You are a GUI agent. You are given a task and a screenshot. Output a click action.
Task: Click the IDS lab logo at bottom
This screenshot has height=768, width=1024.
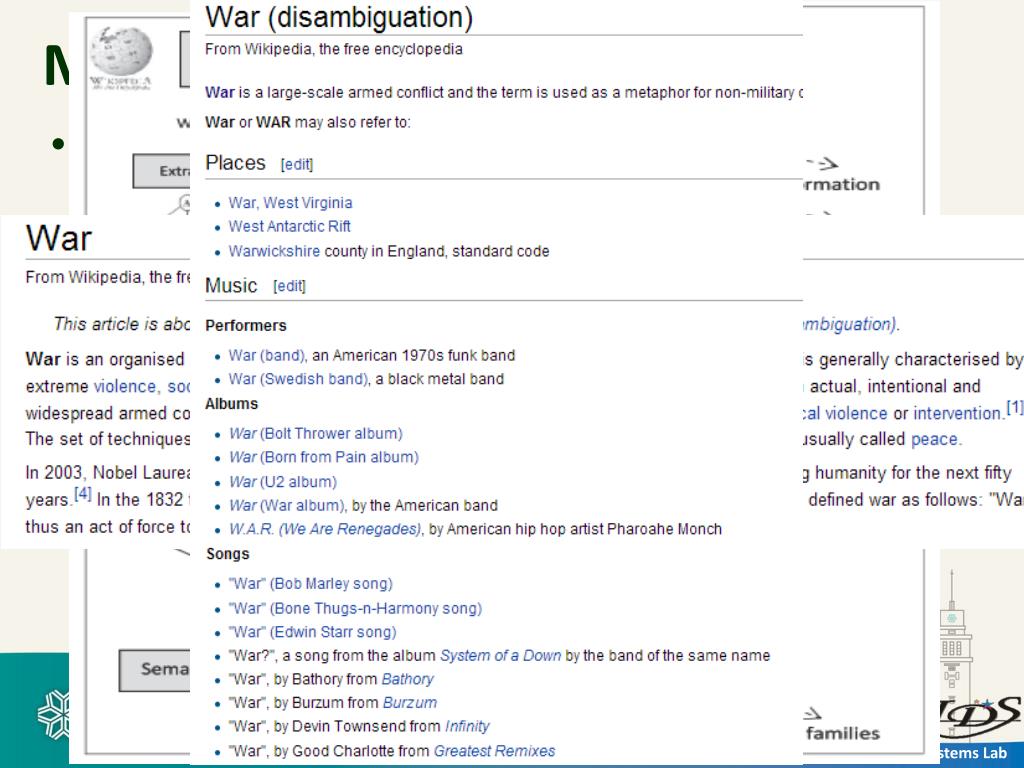tap(982, 718)
